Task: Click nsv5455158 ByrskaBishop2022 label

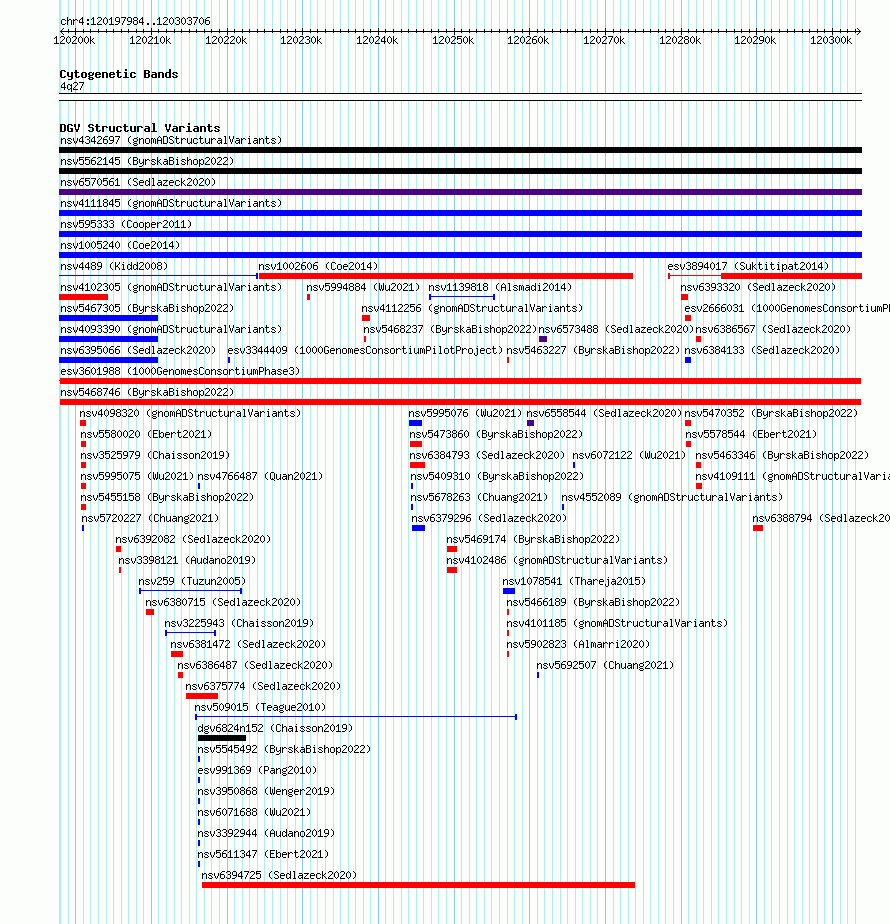Action: click(x=167, y=497)
